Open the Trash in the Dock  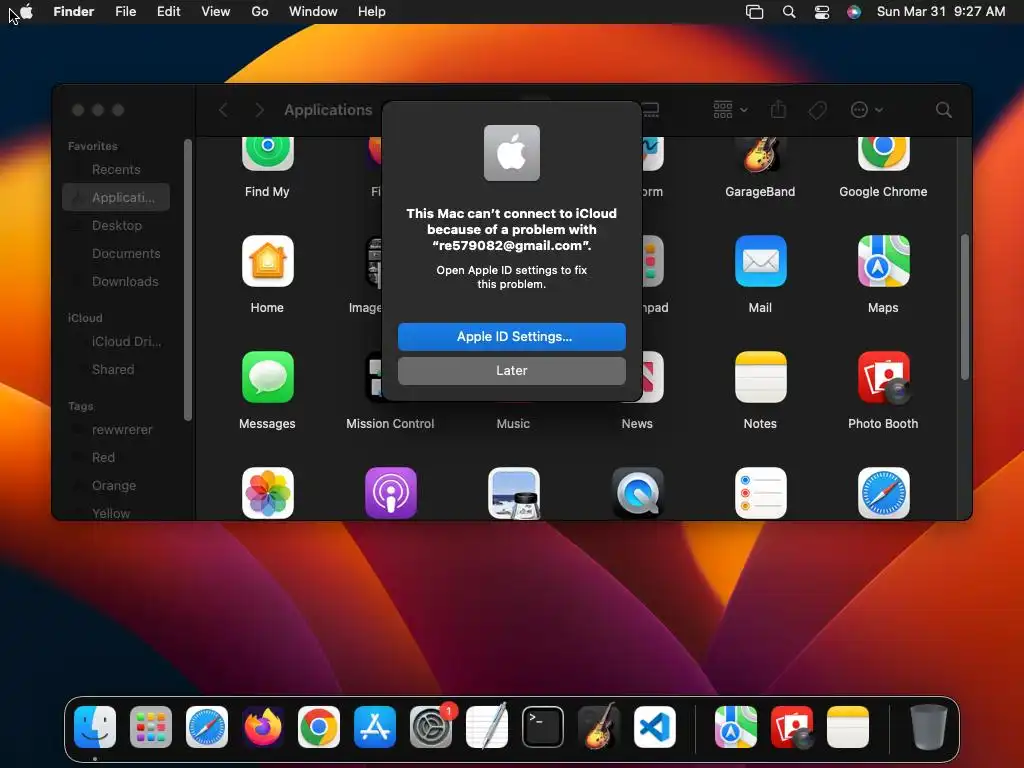point(929,727)
